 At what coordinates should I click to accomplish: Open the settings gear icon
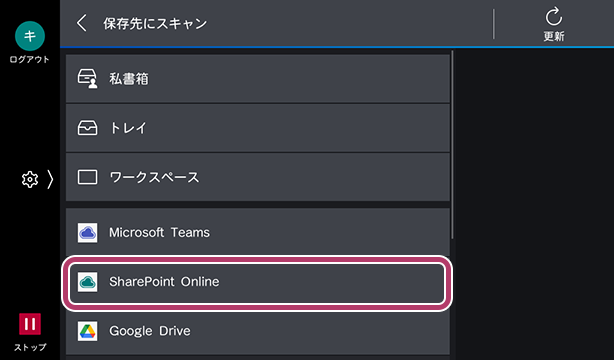click(30, 179)
